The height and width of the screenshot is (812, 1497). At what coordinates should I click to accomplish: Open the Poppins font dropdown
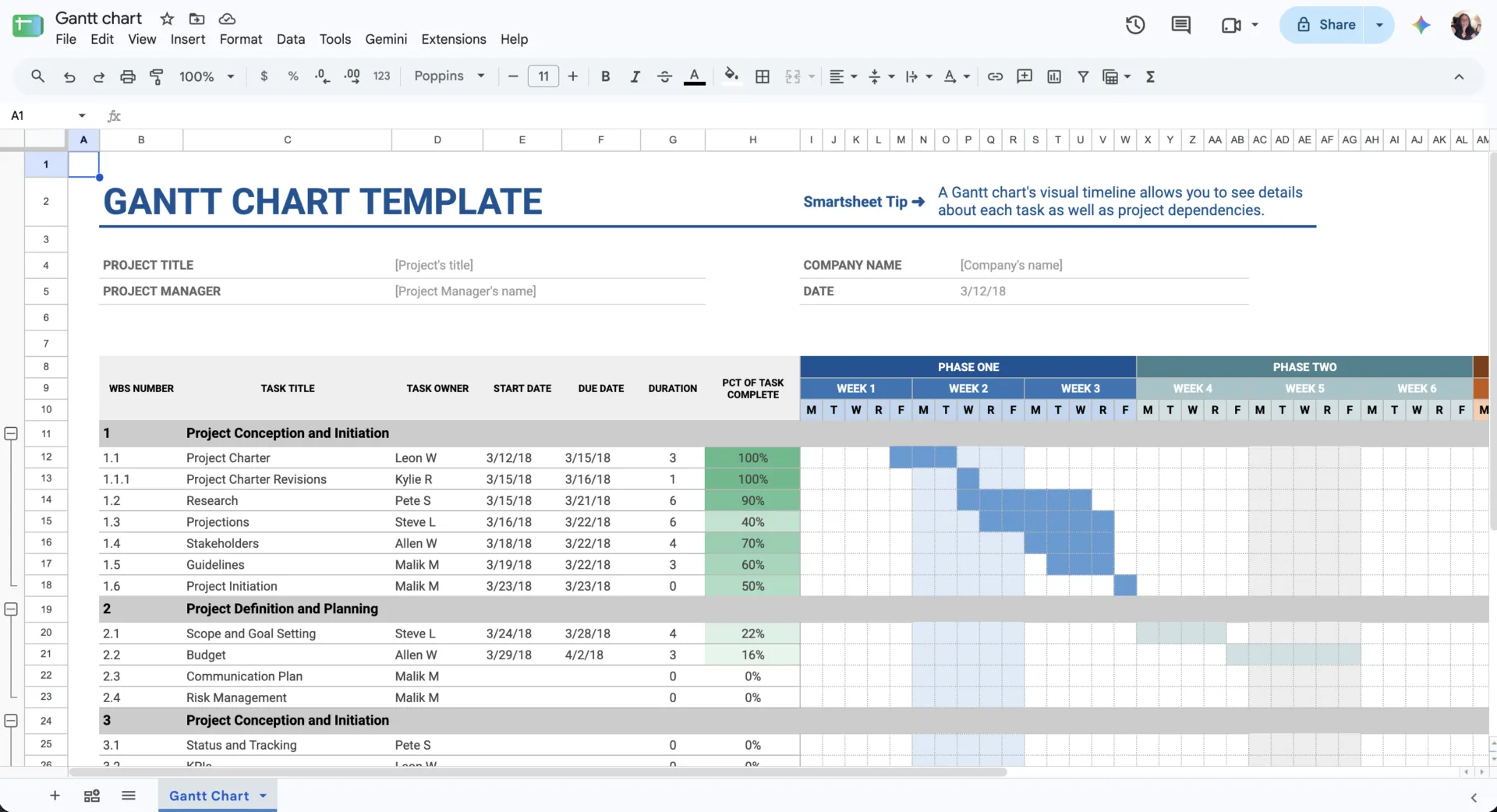pyautogui.click(x=449, y=76)
